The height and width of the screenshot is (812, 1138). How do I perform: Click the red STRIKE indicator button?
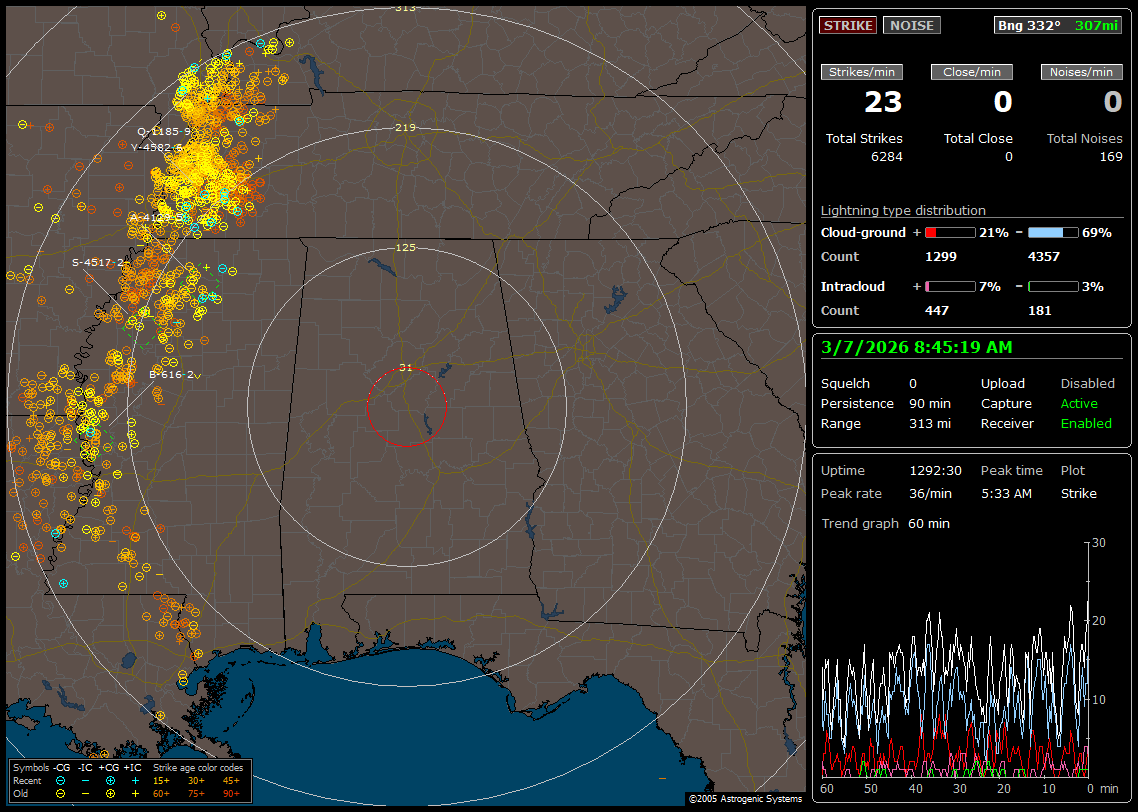click(x=848, y=26)
